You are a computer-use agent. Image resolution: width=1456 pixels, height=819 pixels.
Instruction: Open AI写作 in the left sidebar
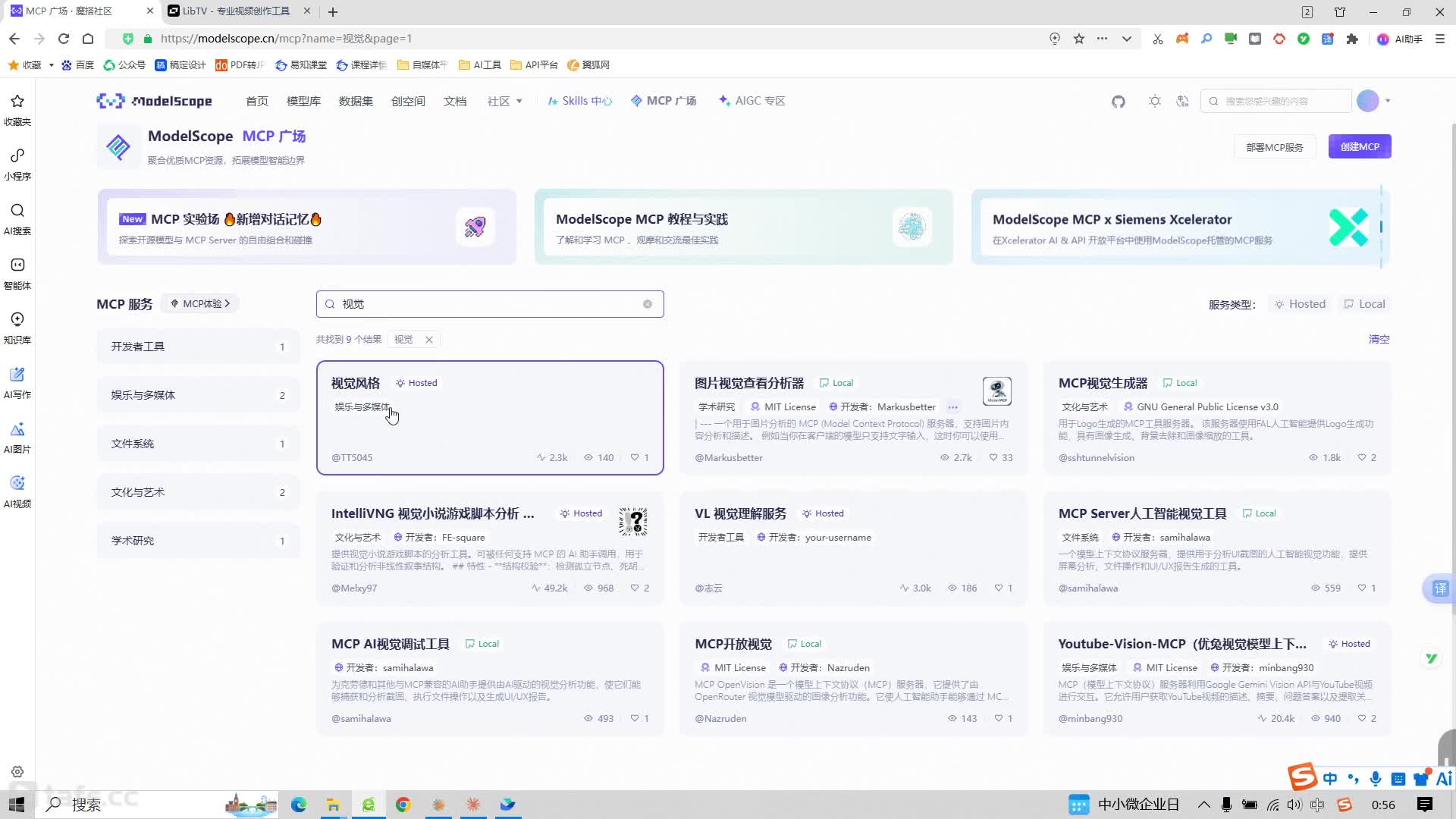17,383
